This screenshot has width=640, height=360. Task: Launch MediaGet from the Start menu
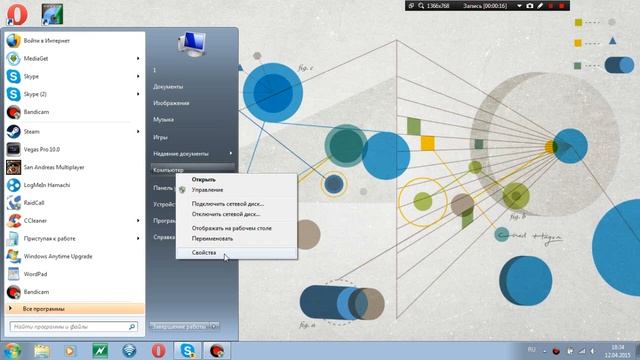74,59
